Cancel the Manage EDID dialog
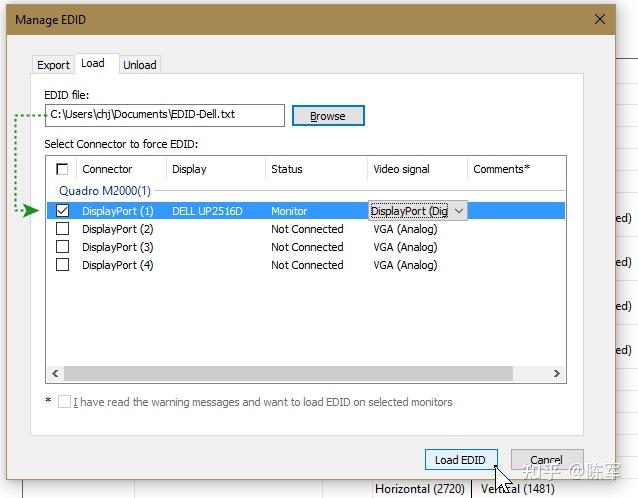 tap(546, 460)
